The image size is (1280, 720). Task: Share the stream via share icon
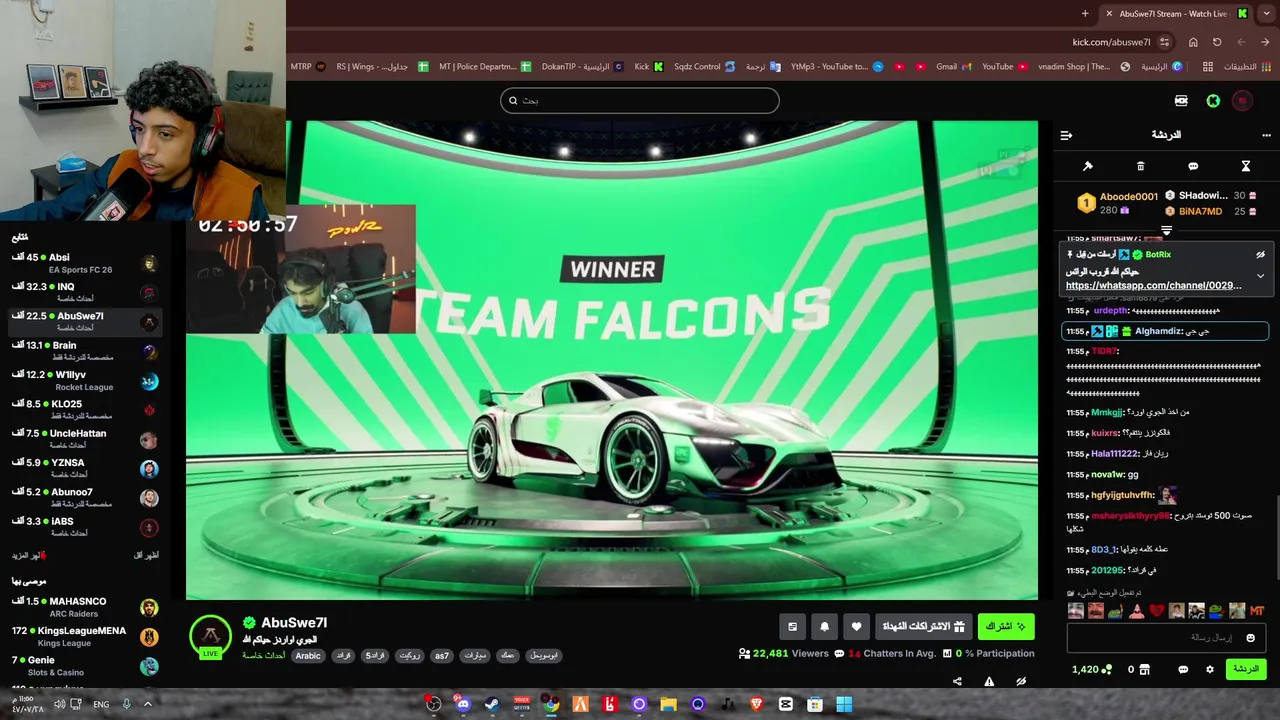957,682
